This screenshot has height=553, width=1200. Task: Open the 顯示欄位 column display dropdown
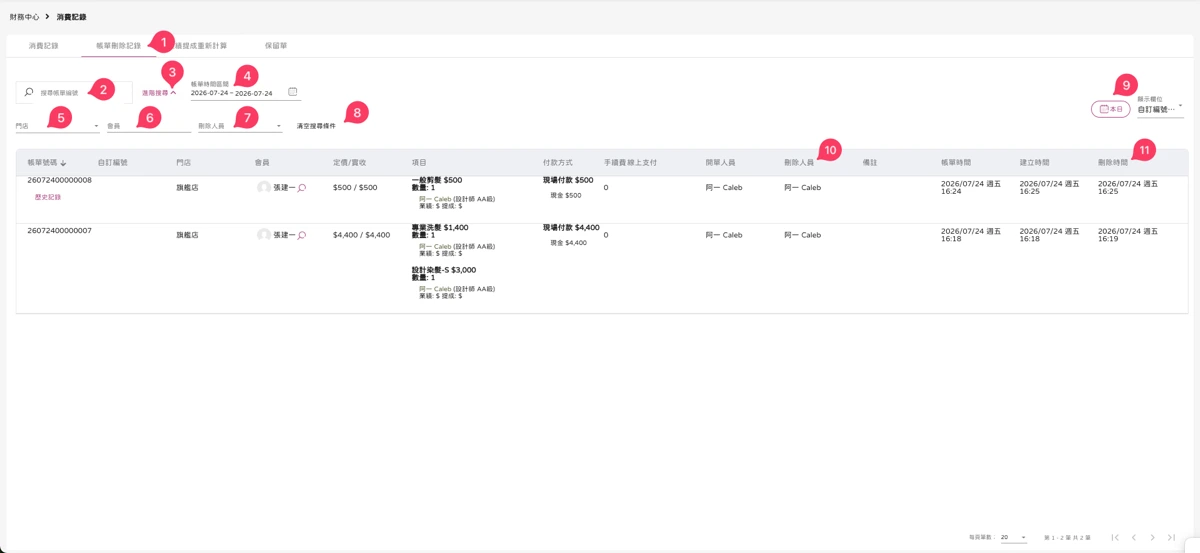[x=1160, y=108]
